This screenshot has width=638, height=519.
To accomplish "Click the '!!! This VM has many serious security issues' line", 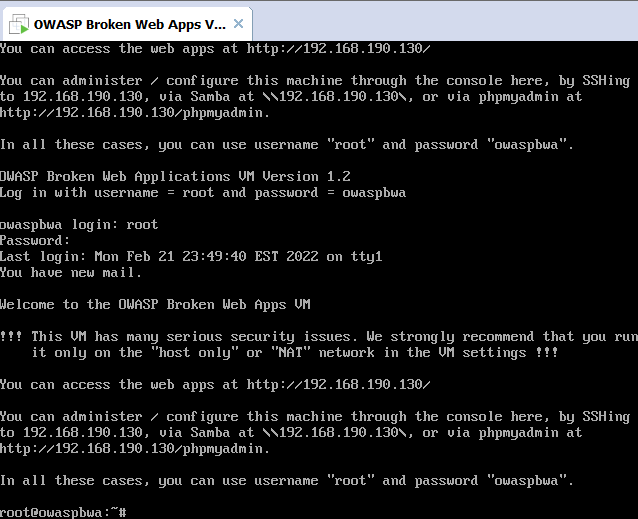I will pos(319,337).
